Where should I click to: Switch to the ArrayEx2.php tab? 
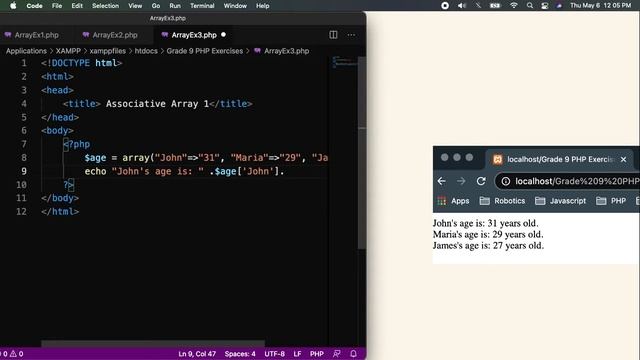click(x=110, y=35)
